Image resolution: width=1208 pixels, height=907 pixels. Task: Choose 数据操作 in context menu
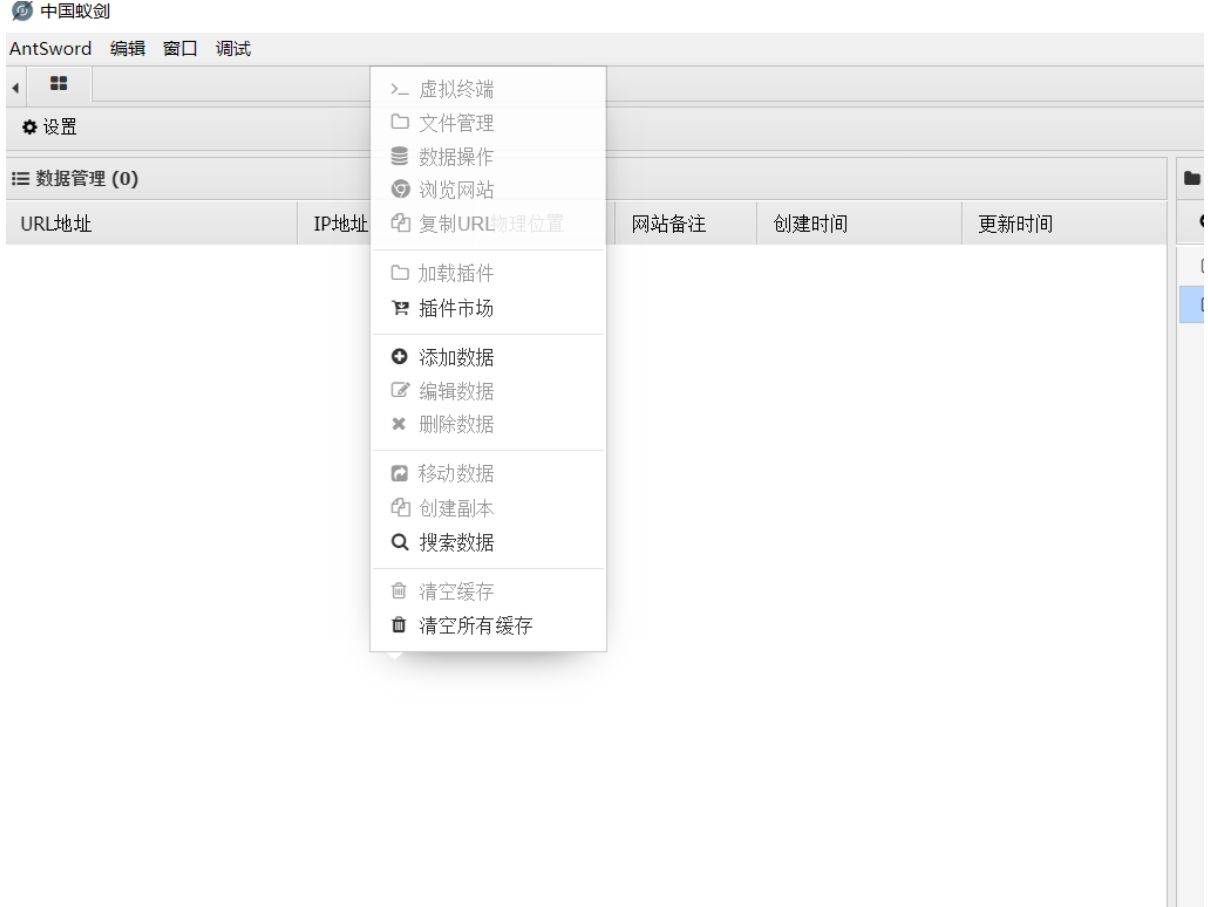tap(488, 157)
